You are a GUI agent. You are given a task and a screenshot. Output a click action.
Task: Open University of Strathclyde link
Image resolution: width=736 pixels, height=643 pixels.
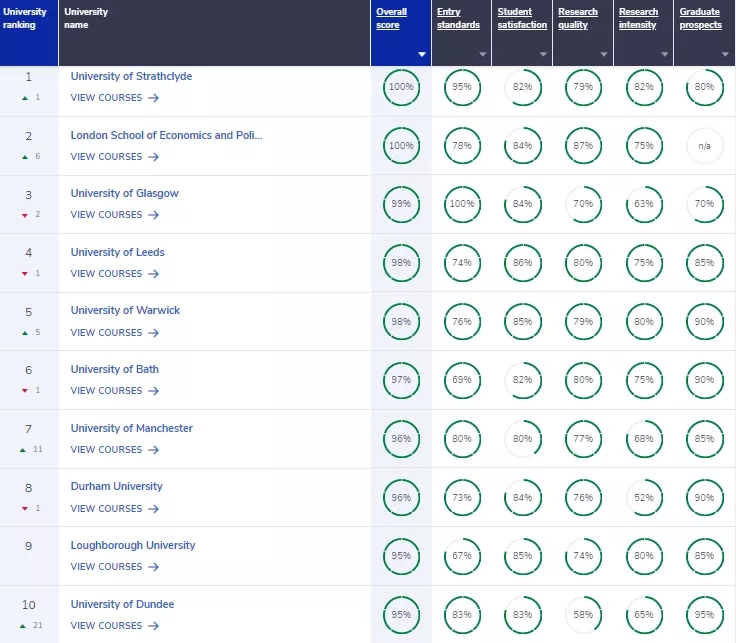pos(131,76)
